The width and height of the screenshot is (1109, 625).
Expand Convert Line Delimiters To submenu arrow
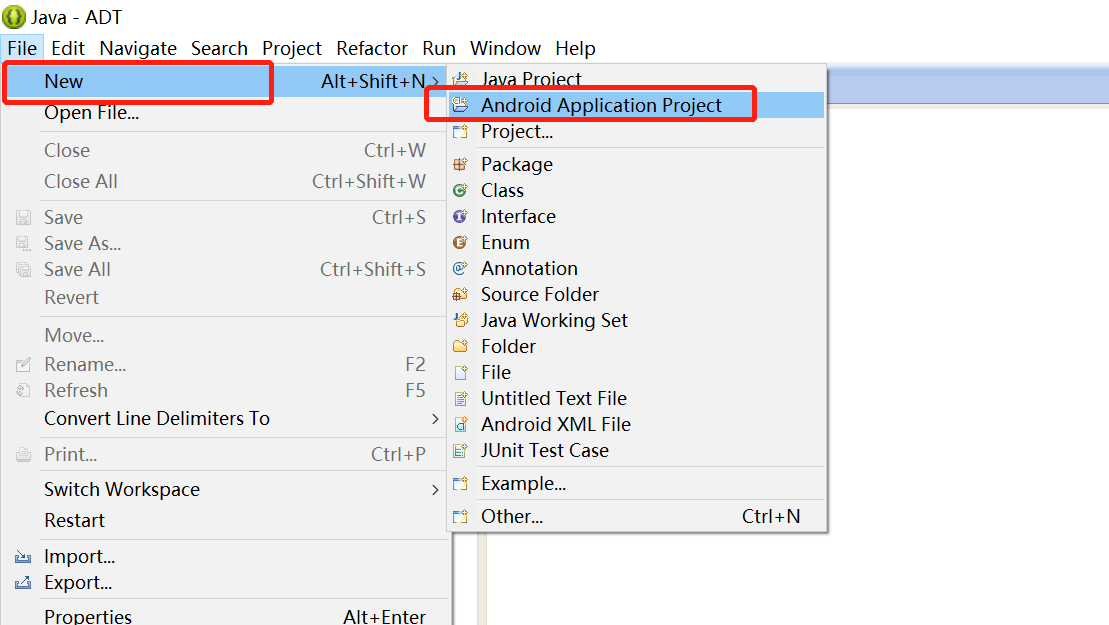click(x=436, y=419)
